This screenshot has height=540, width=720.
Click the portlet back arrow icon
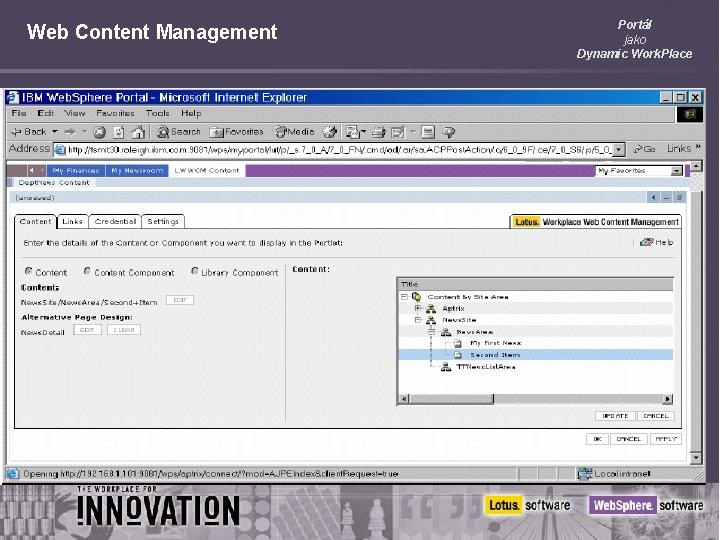click(653, 198)
